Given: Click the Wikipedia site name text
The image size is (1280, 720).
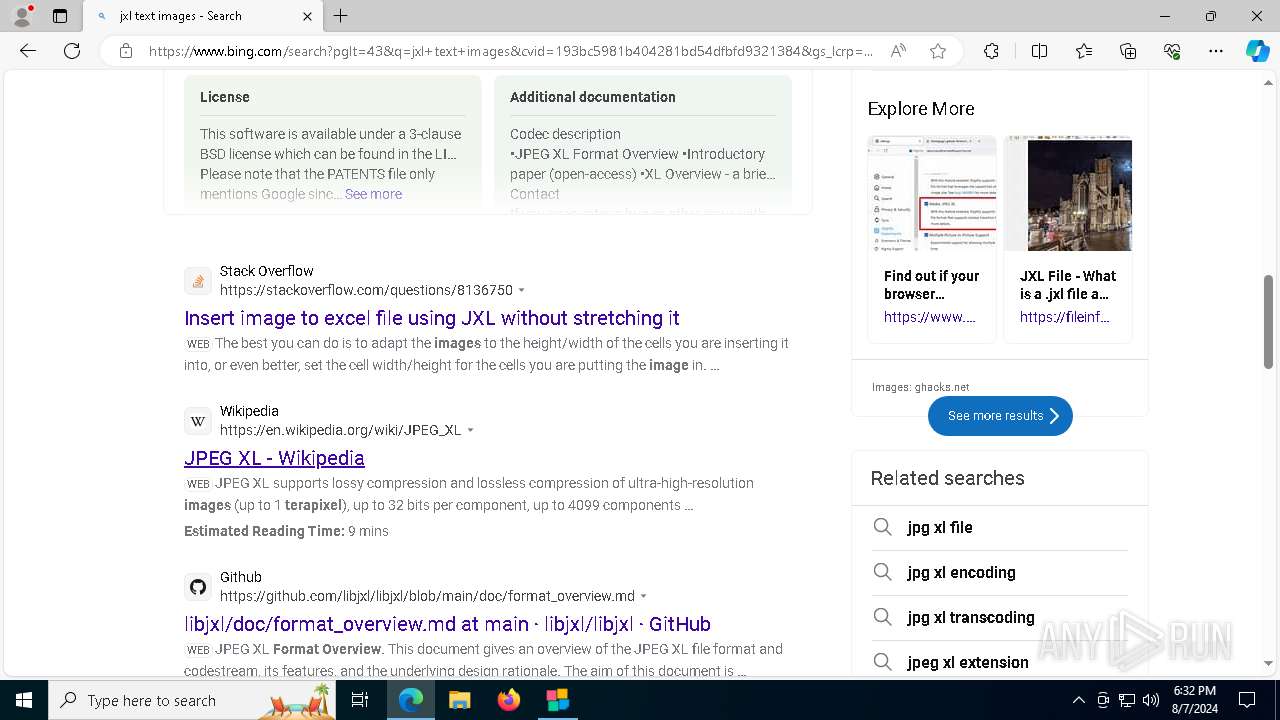Looking at the screenshot, I should (x=249, y=411).
